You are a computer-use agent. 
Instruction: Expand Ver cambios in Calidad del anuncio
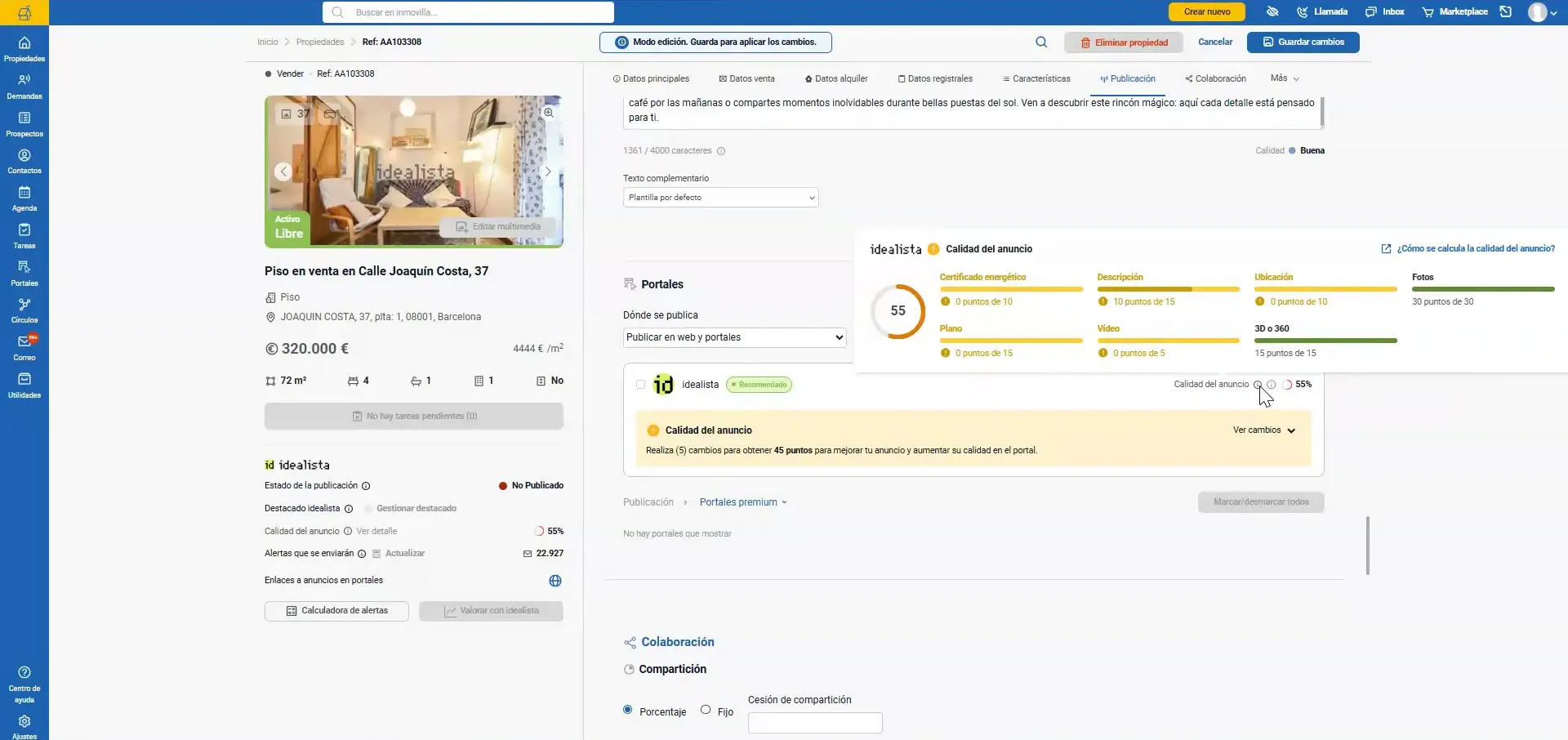coord(1264,430)
